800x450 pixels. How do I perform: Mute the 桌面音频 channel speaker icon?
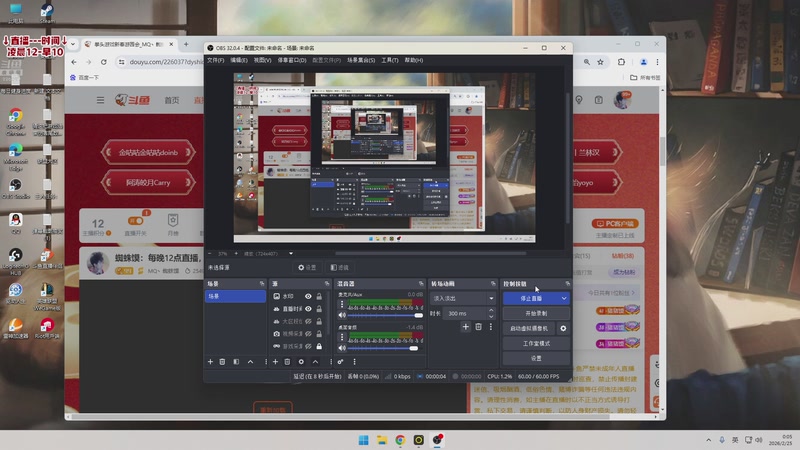click(x=342, y=348)
